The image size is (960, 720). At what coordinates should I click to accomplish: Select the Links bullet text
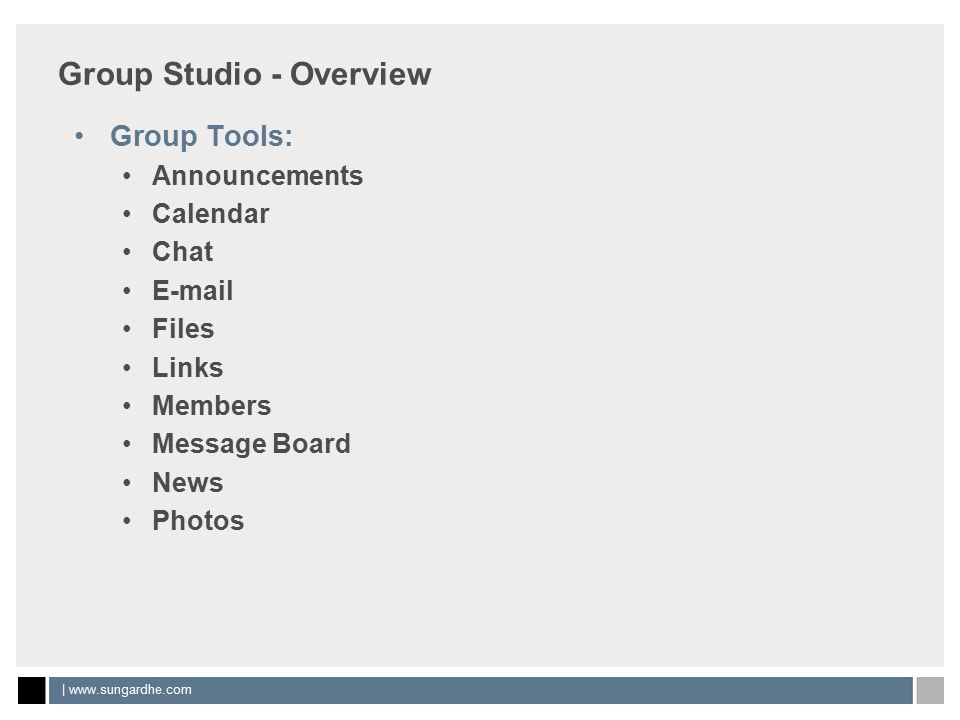[x=187, y=367]
